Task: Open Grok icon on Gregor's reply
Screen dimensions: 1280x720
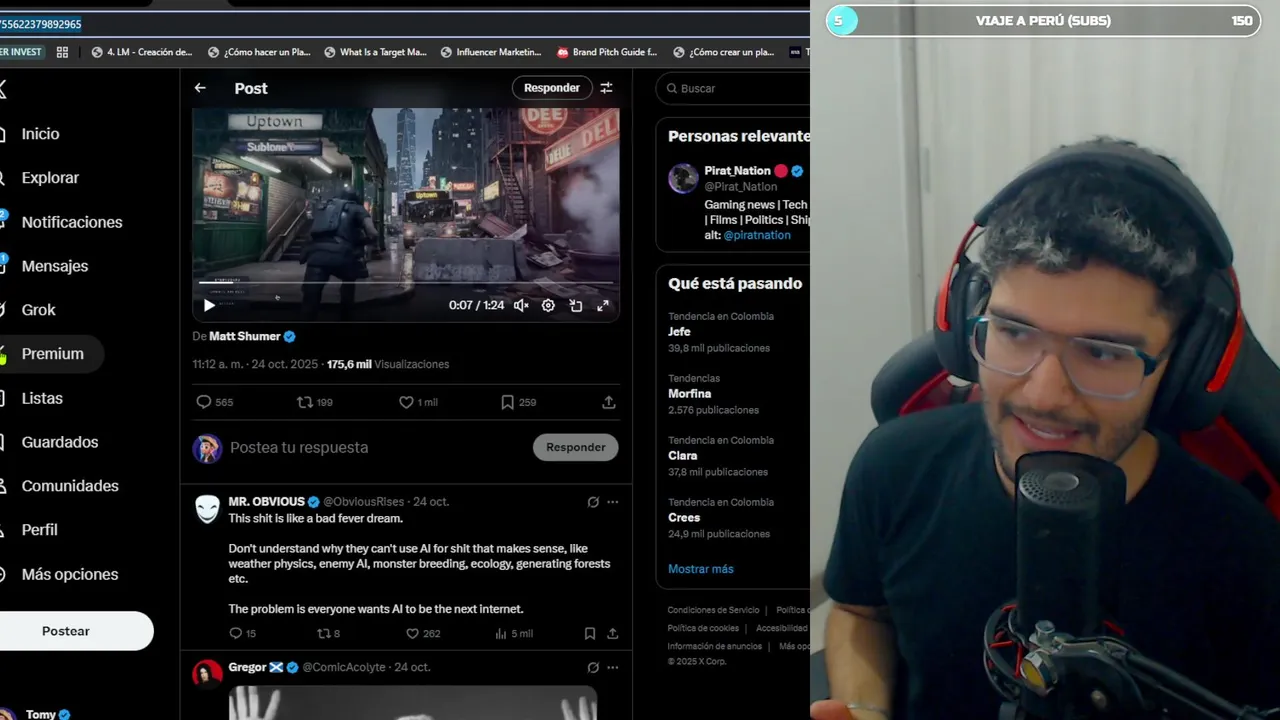Action: (593, 667)
